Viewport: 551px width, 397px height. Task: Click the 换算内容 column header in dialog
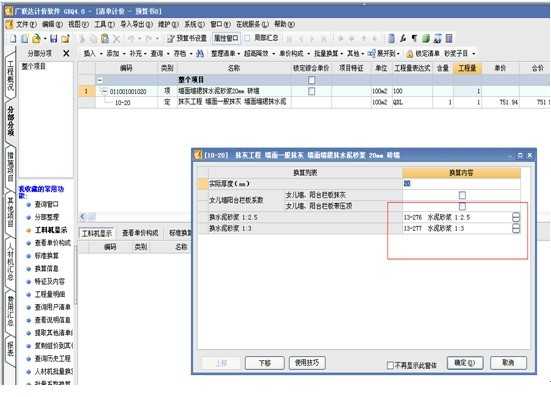pos(461,173)
